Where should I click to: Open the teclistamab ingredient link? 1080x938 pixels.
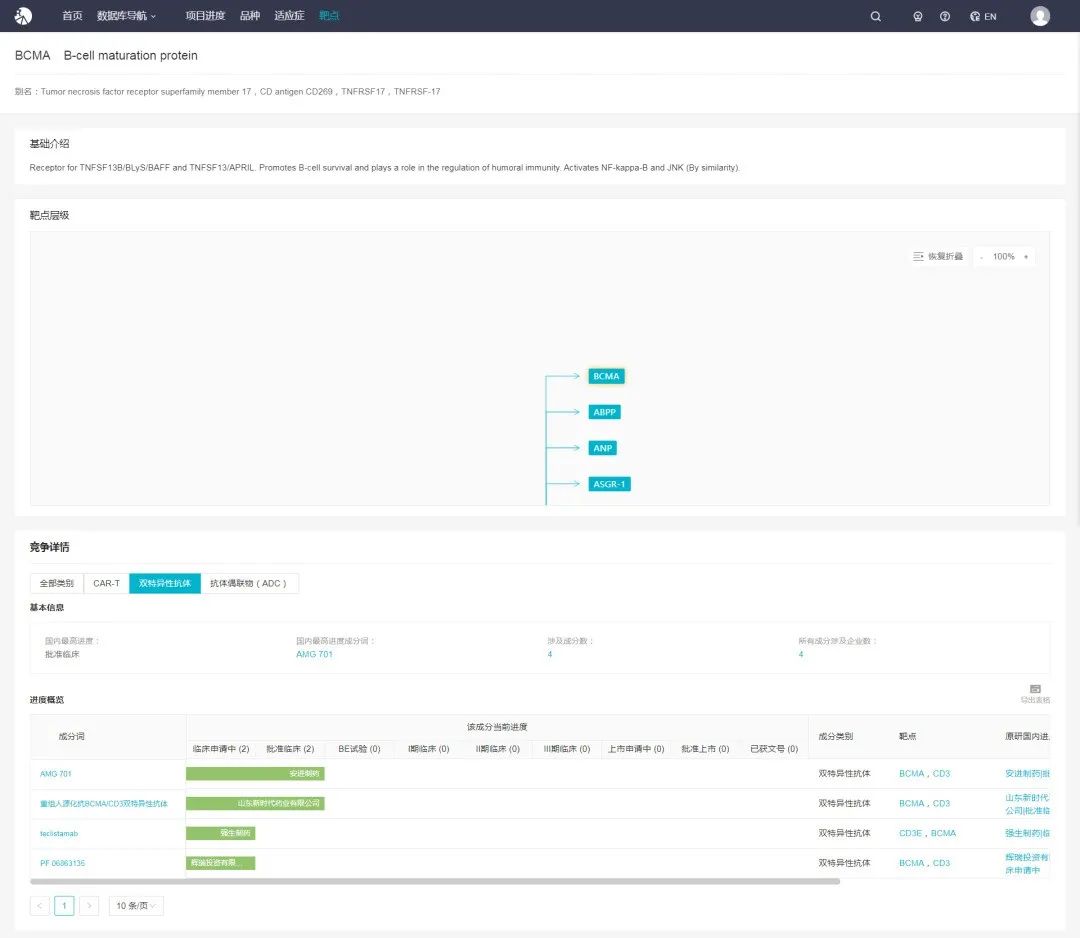(59, 833)
